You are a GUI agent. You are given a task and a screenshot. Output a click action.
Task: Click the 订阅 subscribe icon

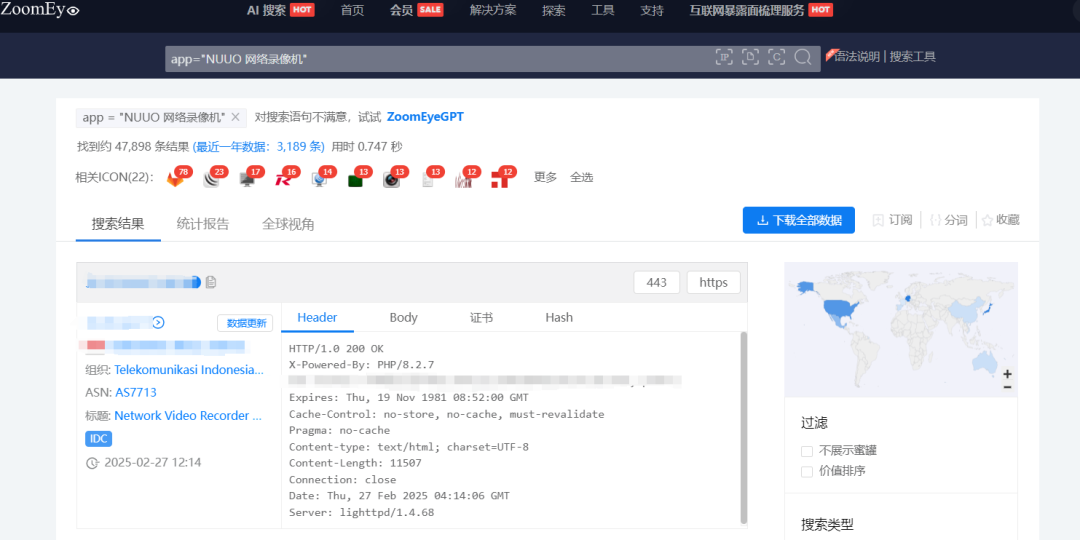pyautogui.click(x=879, y=220)
